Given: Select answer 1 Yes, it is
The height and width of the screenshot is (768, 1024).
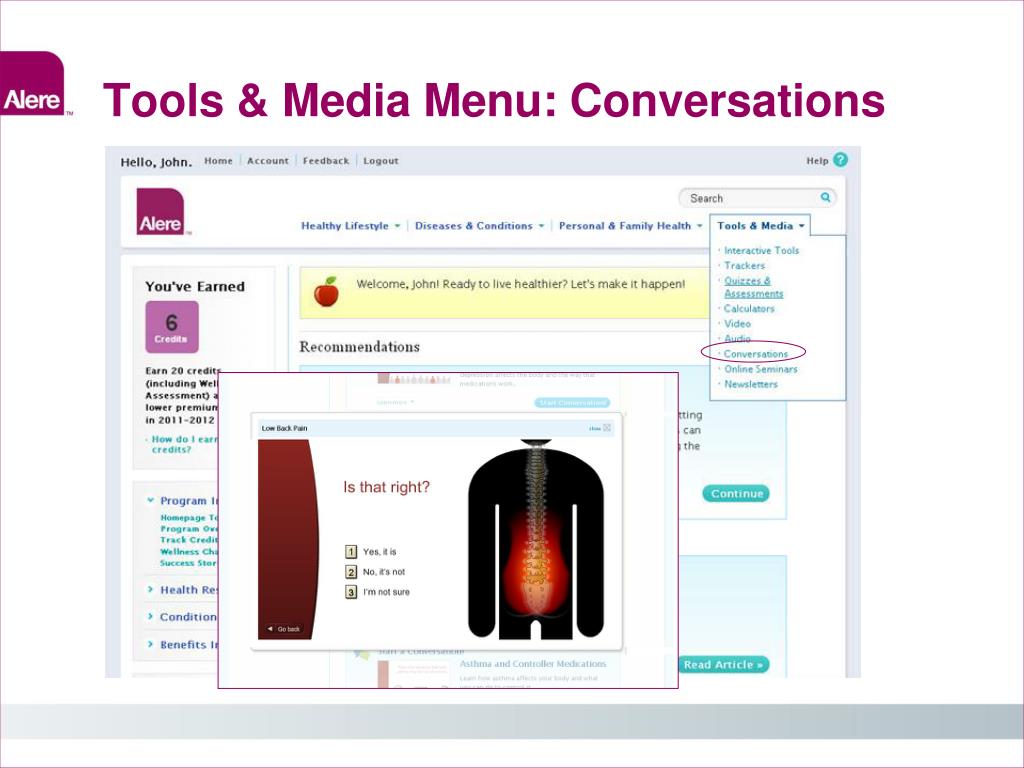Looking at the screenshot, I should [x=371, y=552].
